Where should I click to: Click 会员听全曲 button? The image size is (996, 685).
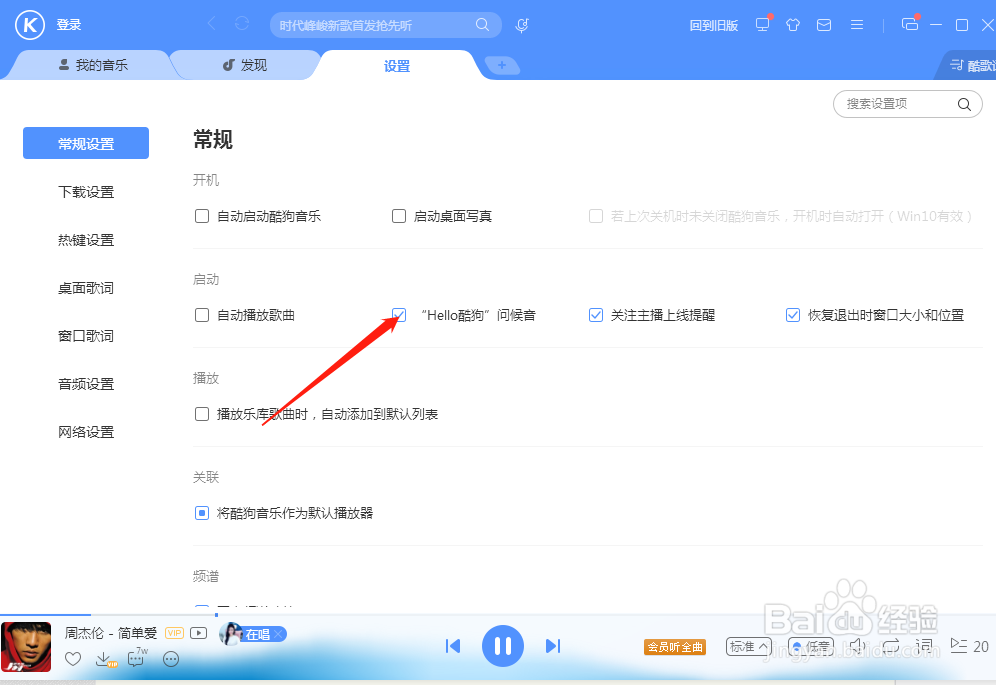click(675, 647)
